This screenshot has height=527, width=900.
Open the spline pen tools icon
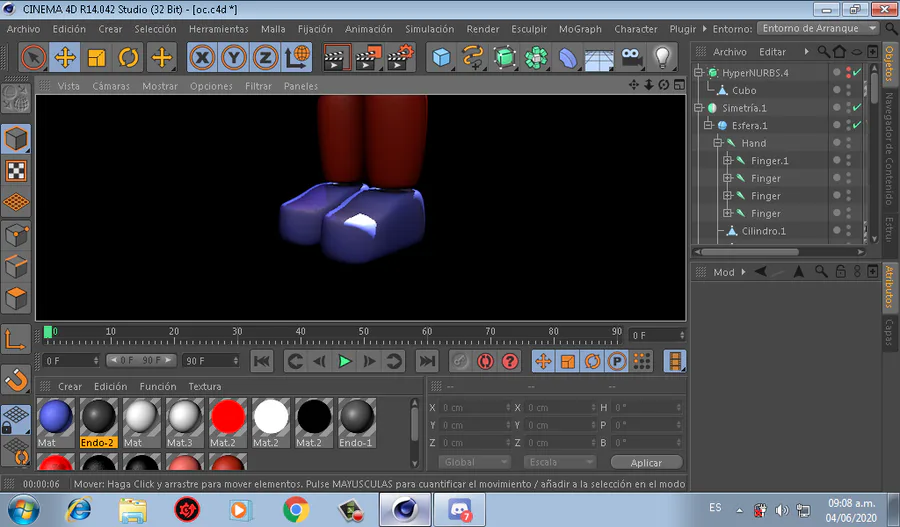pos(472,57)
